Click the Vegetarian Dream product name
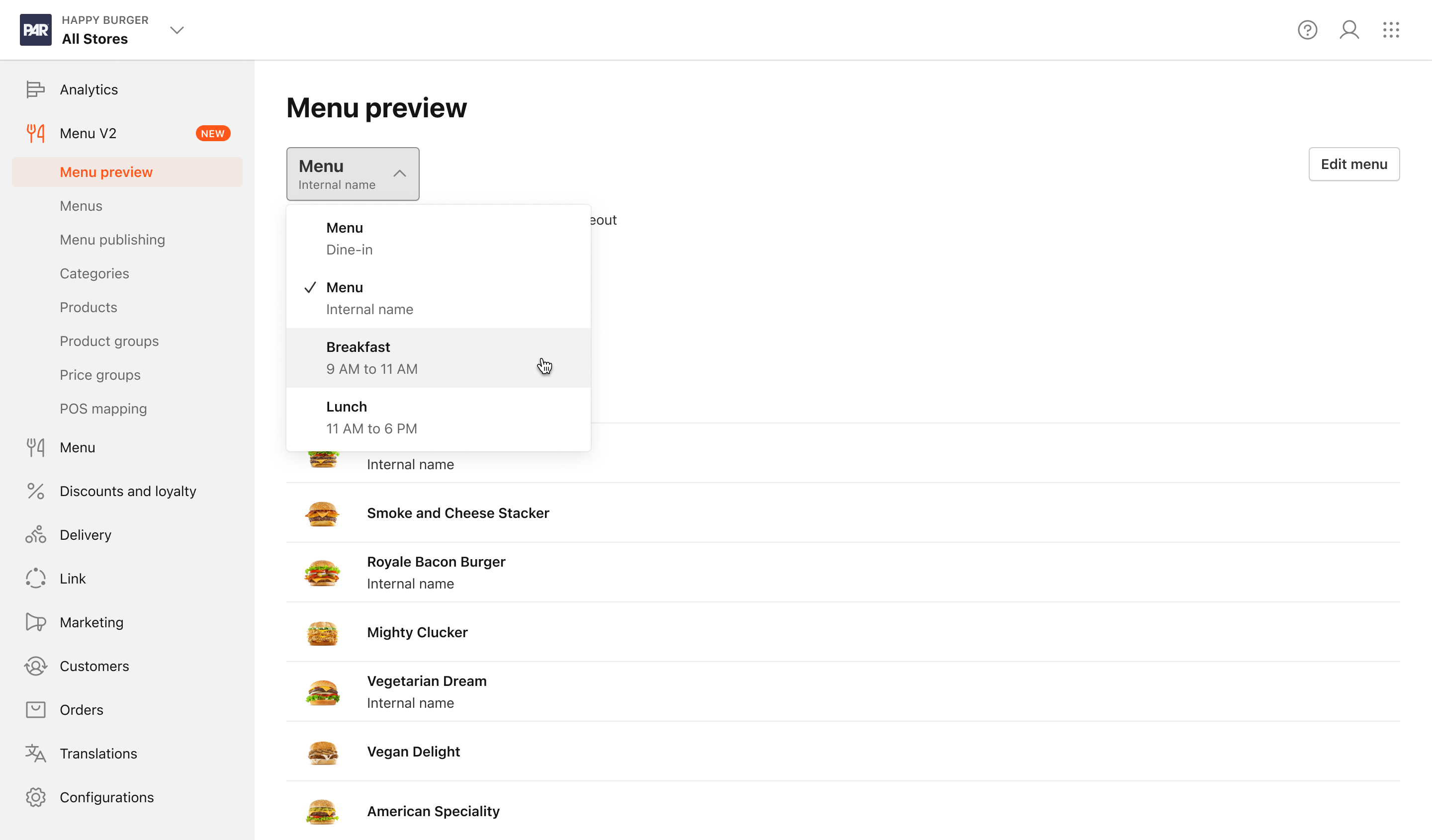1432x840 pixels. (x=427, y=681)
